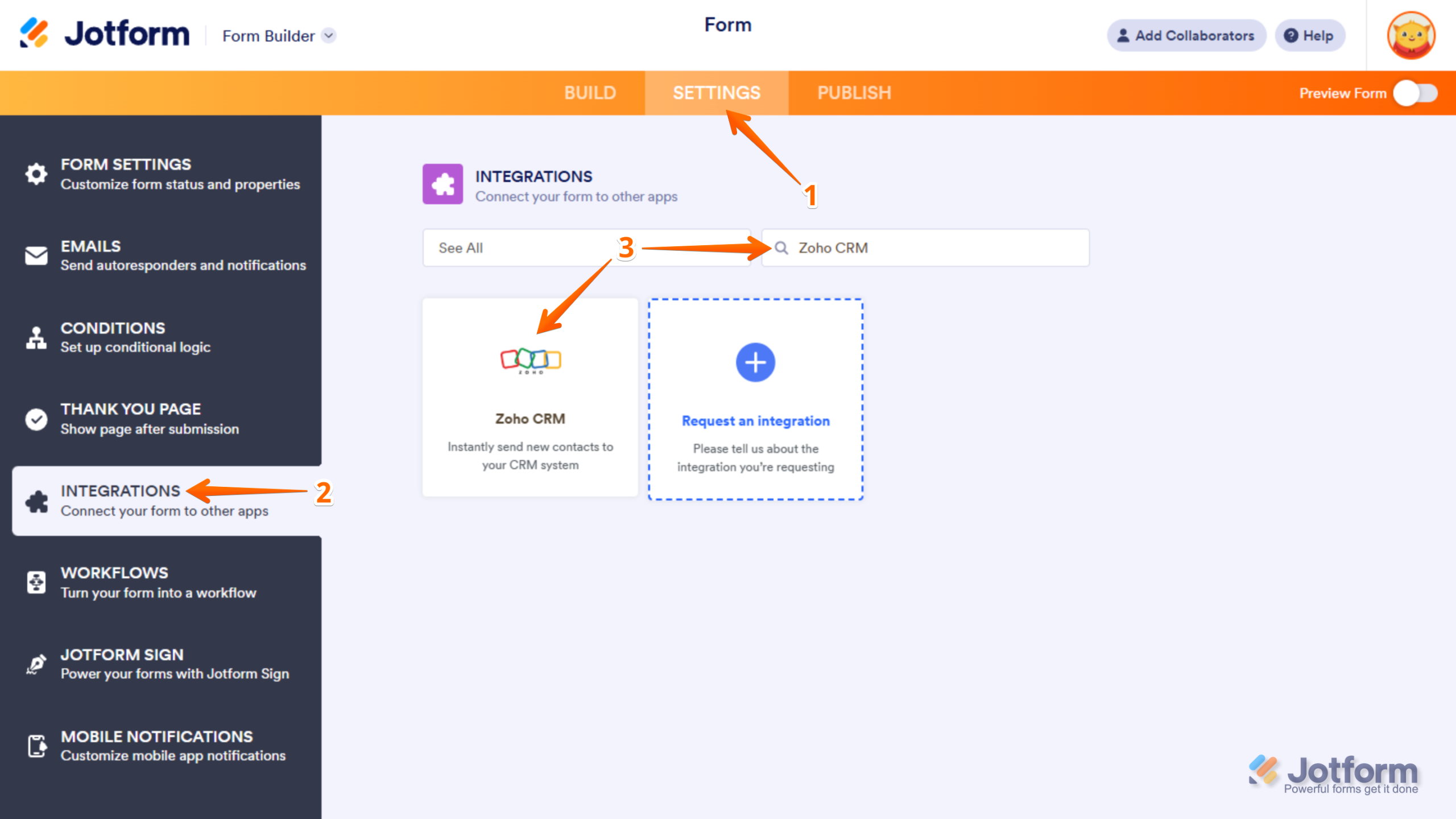This screenshot has width=1456, height=819.
Task: Click the Integrations puzzle piece icon
Action: click(35, 500)
